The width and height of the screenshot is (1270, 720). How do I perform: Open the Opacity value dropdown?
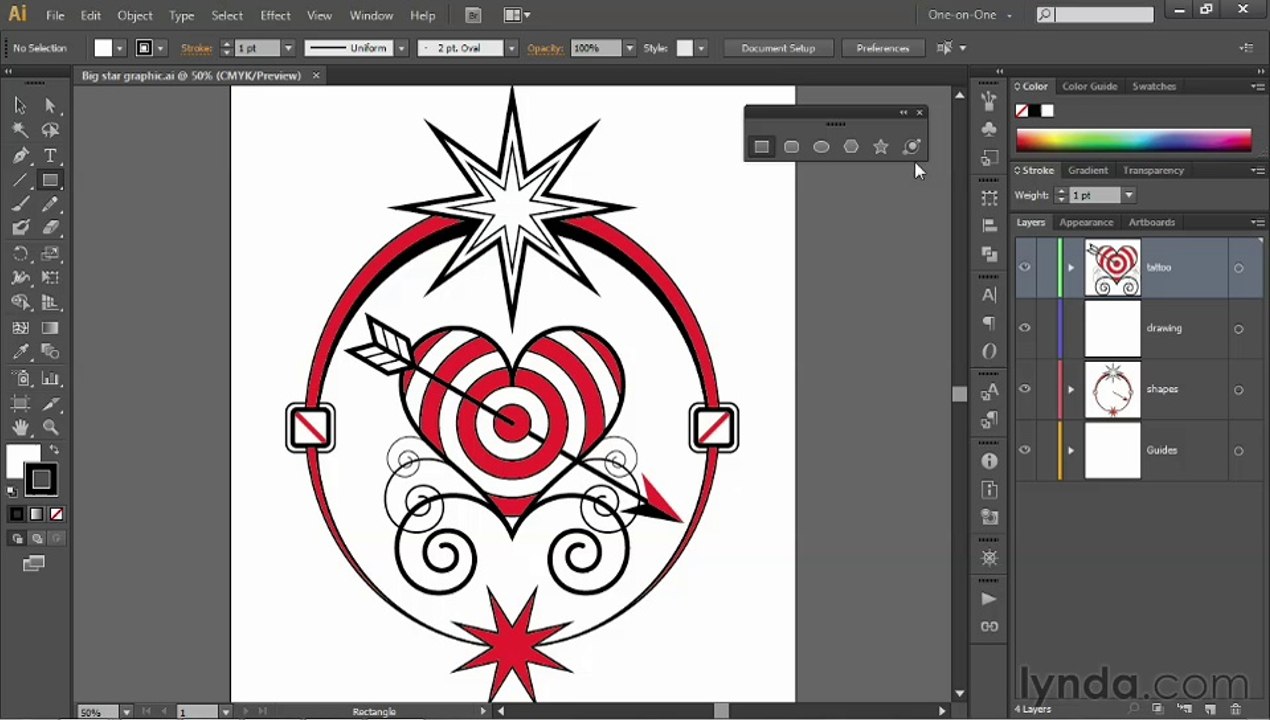[x=629, y=48]
